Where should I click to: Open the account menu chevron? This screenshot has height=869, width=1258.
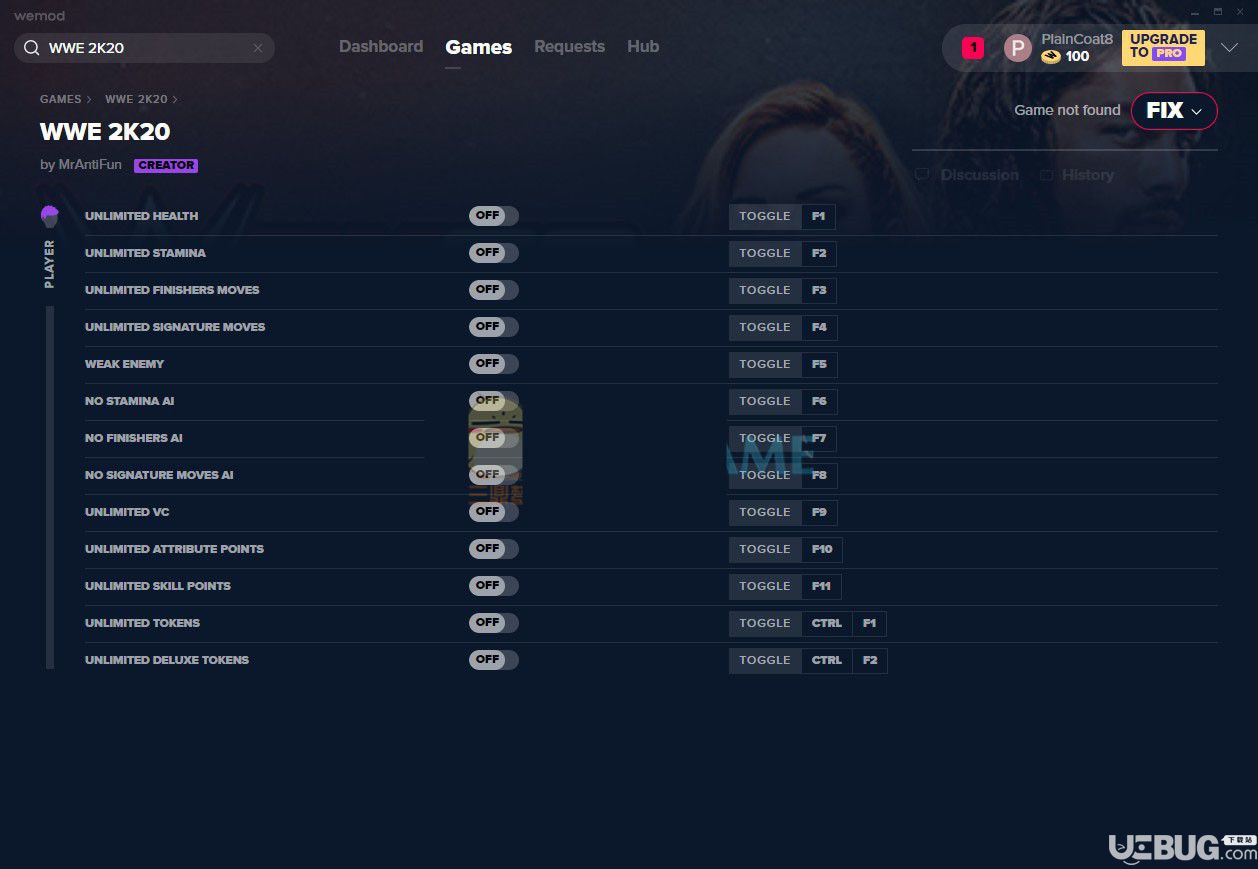(x=1229, y=48)
